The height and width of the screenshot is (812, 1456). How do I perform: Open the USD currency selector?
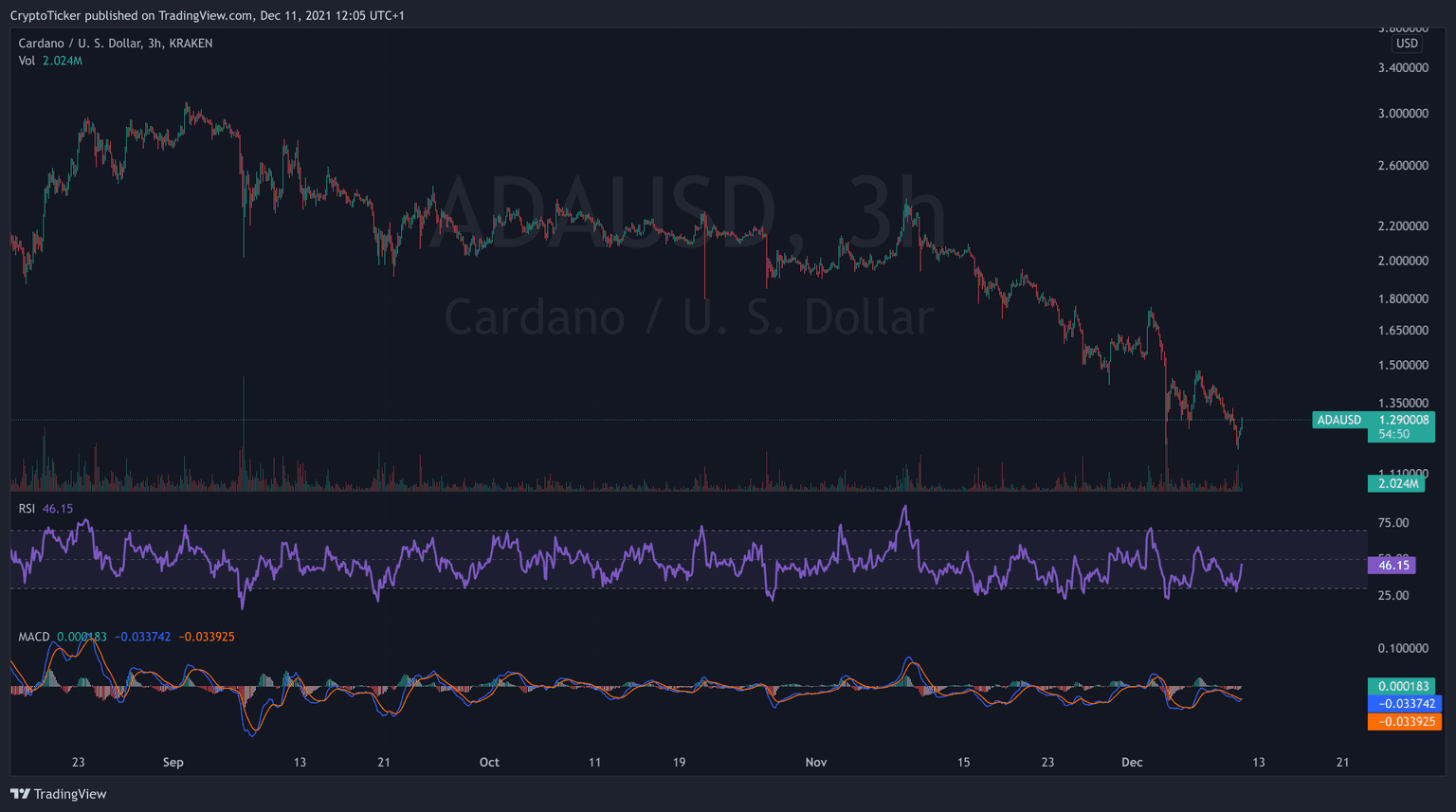(1407, 44)
